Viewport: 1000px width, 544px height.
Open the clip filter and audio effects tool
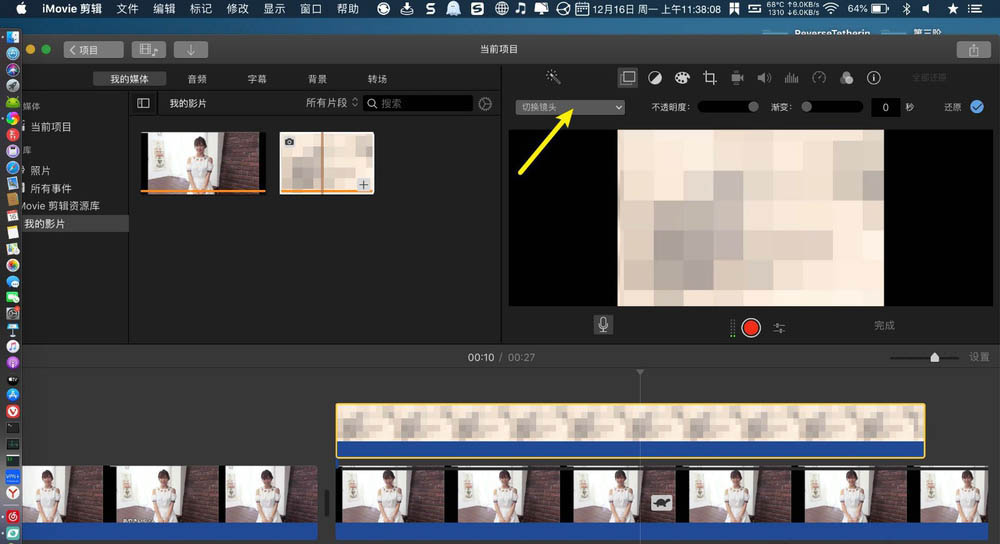click(x=846, y=78)
